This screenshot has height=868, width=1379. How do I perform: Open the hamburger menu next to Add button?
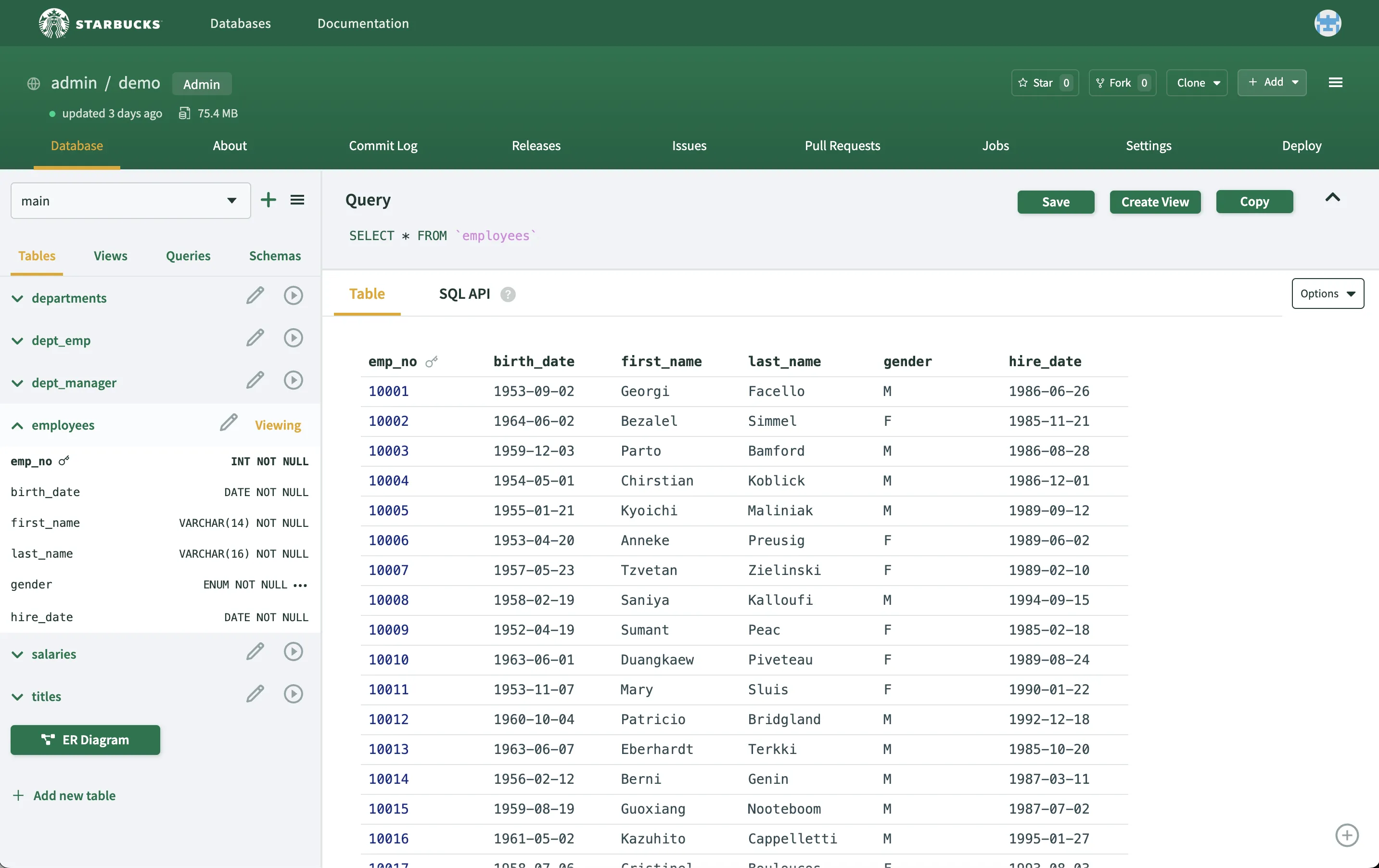(1335, 83)
